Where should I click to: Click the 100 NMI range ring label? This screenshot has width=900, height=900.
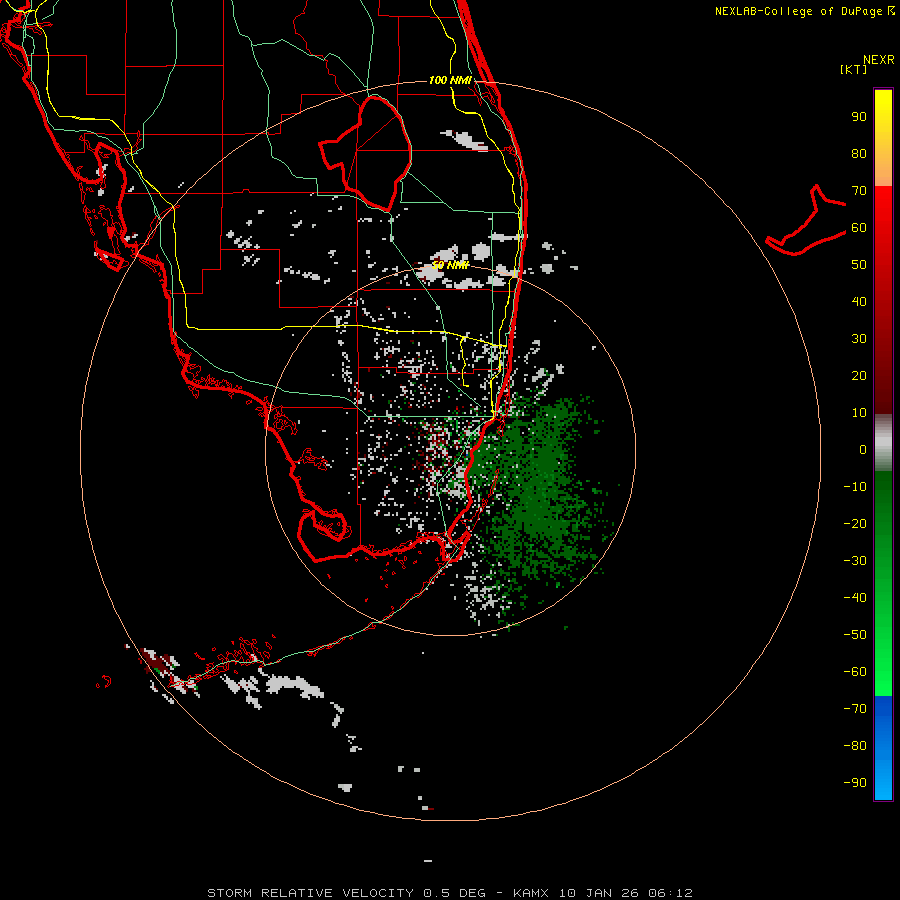point(450,80)
